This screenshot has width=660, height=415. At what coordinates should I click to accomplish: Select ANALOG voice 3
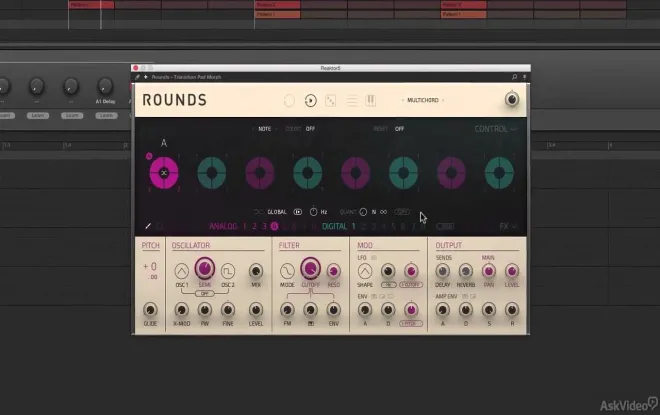264,226
